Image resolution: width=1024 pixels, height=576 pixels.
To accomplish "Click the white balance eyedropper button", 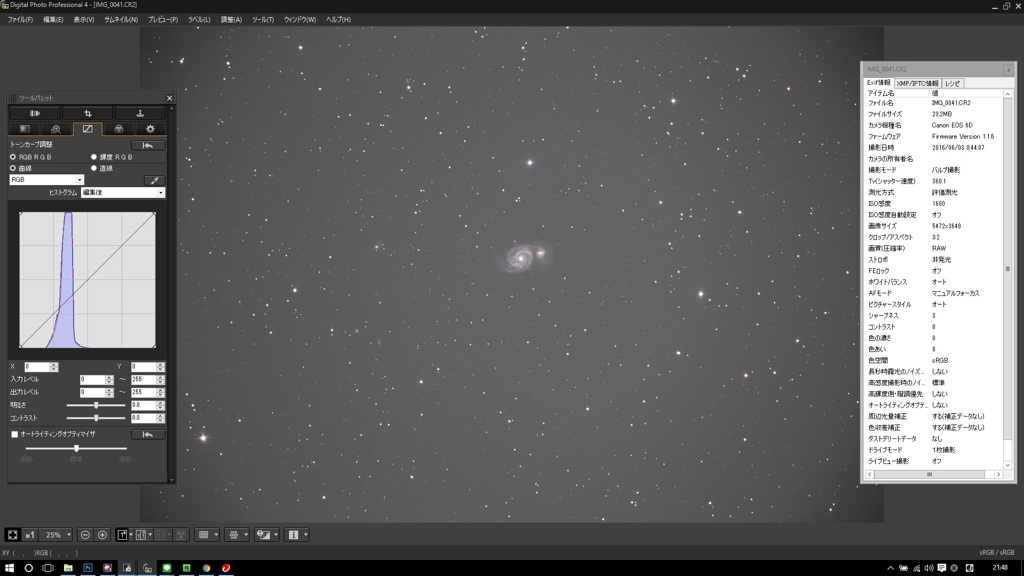I will click(154, 180).
